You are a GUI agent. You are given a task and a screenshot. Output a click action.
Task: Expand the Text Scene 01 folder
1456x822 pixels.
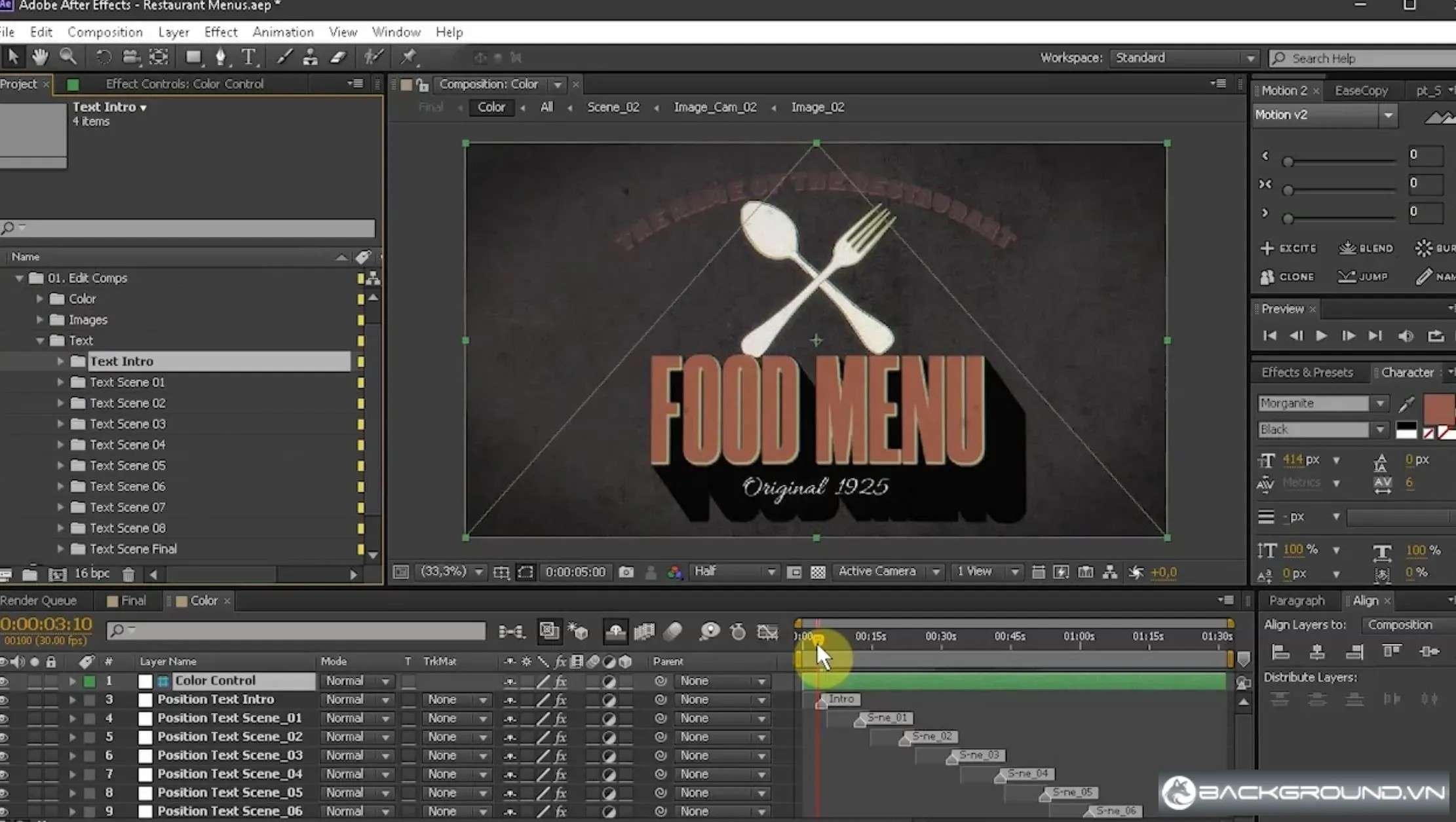60,382
